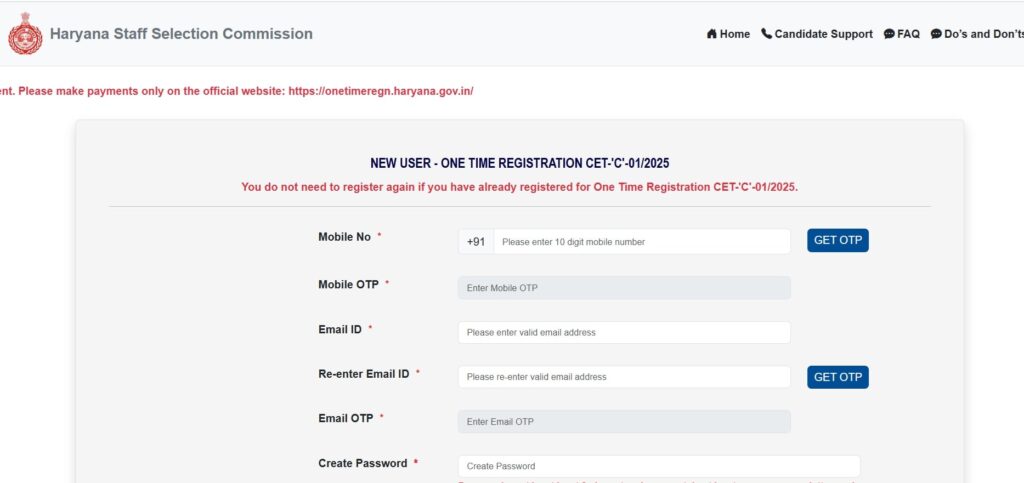Click the Enter Mobile OTP field

[x=624, y=288]
